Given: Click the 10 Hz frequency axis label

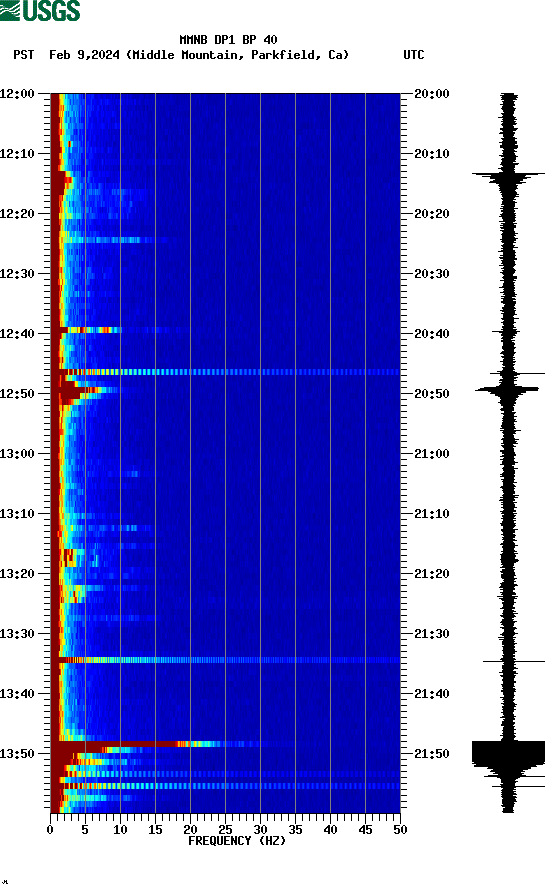Looking at the screenshot, I should tap(120, 830).
